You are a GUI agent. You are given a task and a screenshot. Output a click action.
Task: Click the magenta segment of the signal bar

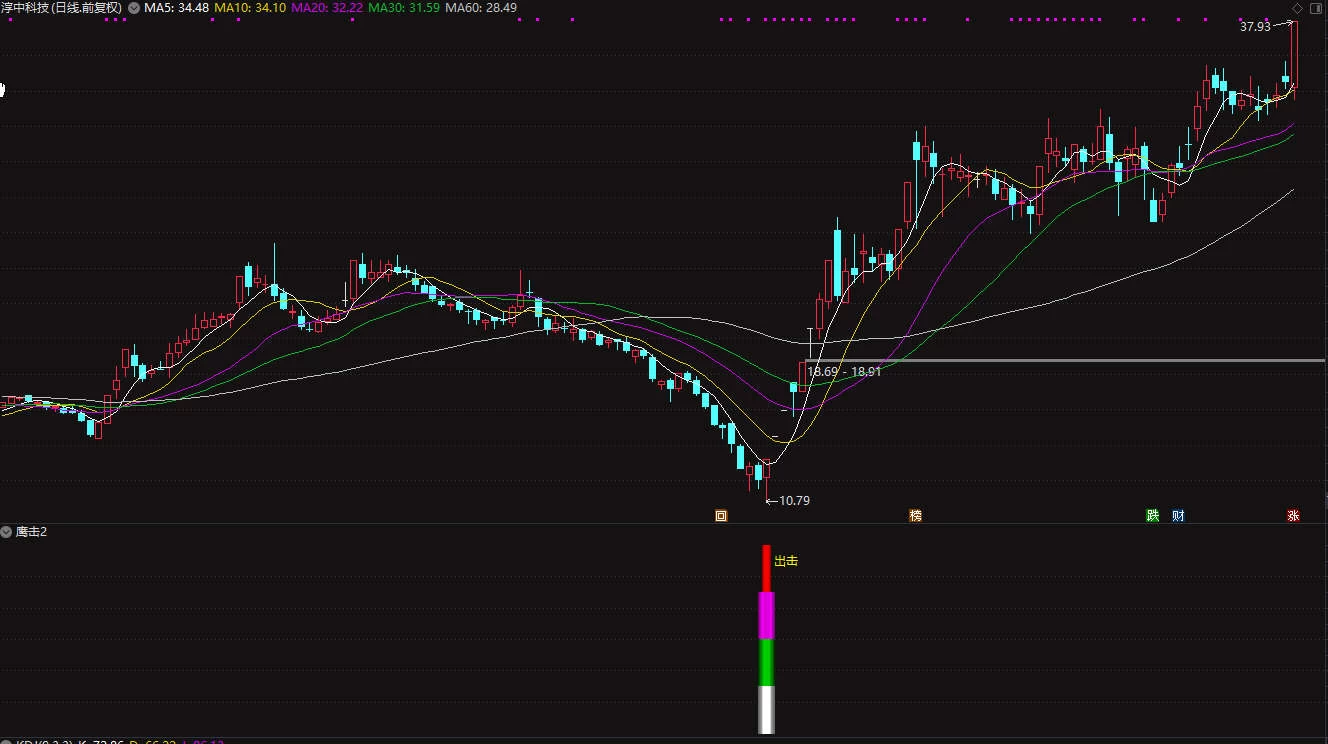pos(767,615)
